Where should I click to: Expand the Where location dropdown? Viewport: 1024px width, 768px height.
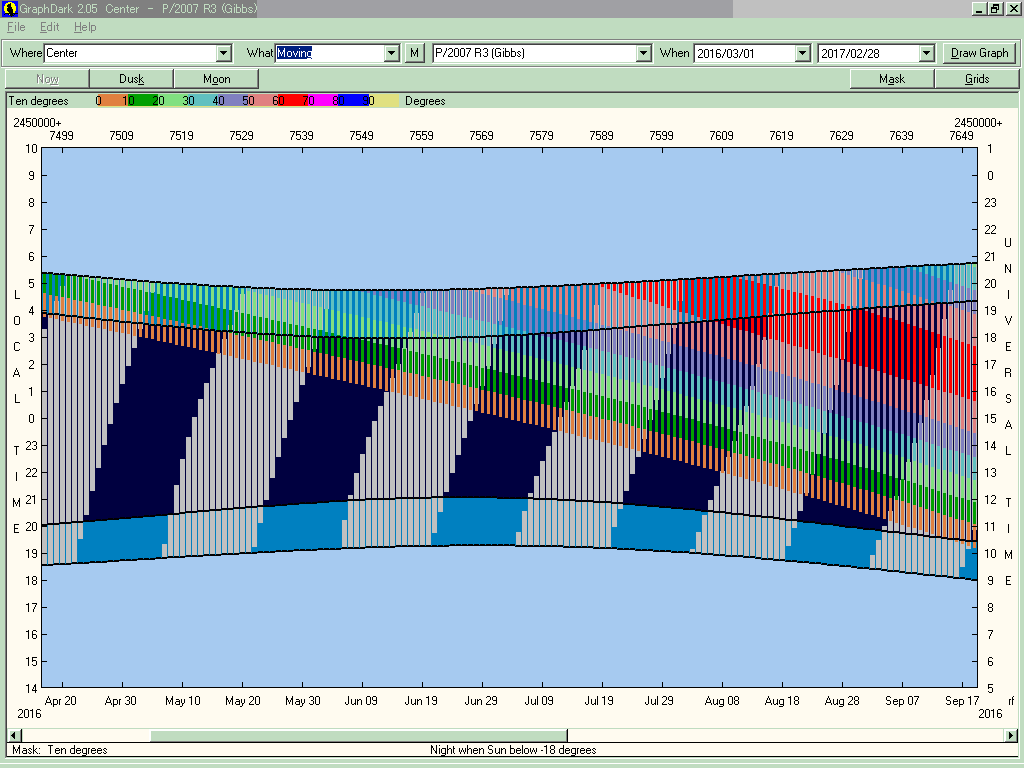[223, 53]
